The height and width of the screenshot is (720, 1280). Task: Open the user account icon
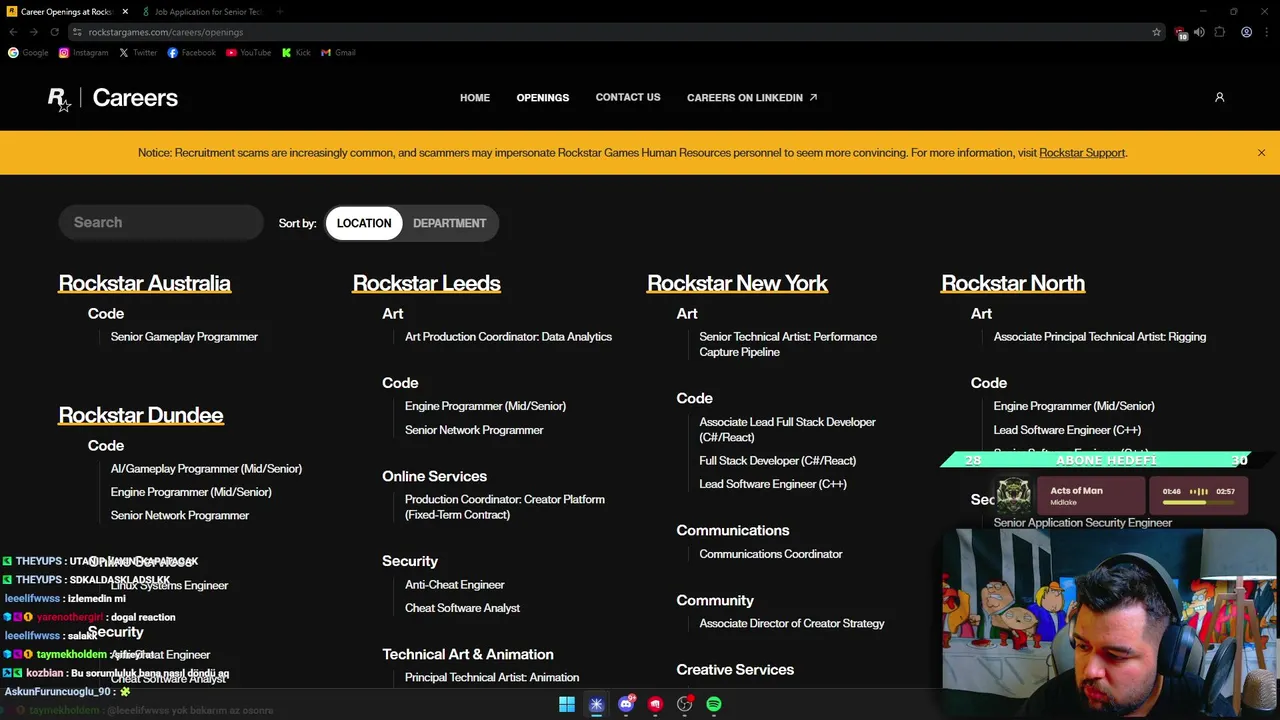(x=1219, y=97)
